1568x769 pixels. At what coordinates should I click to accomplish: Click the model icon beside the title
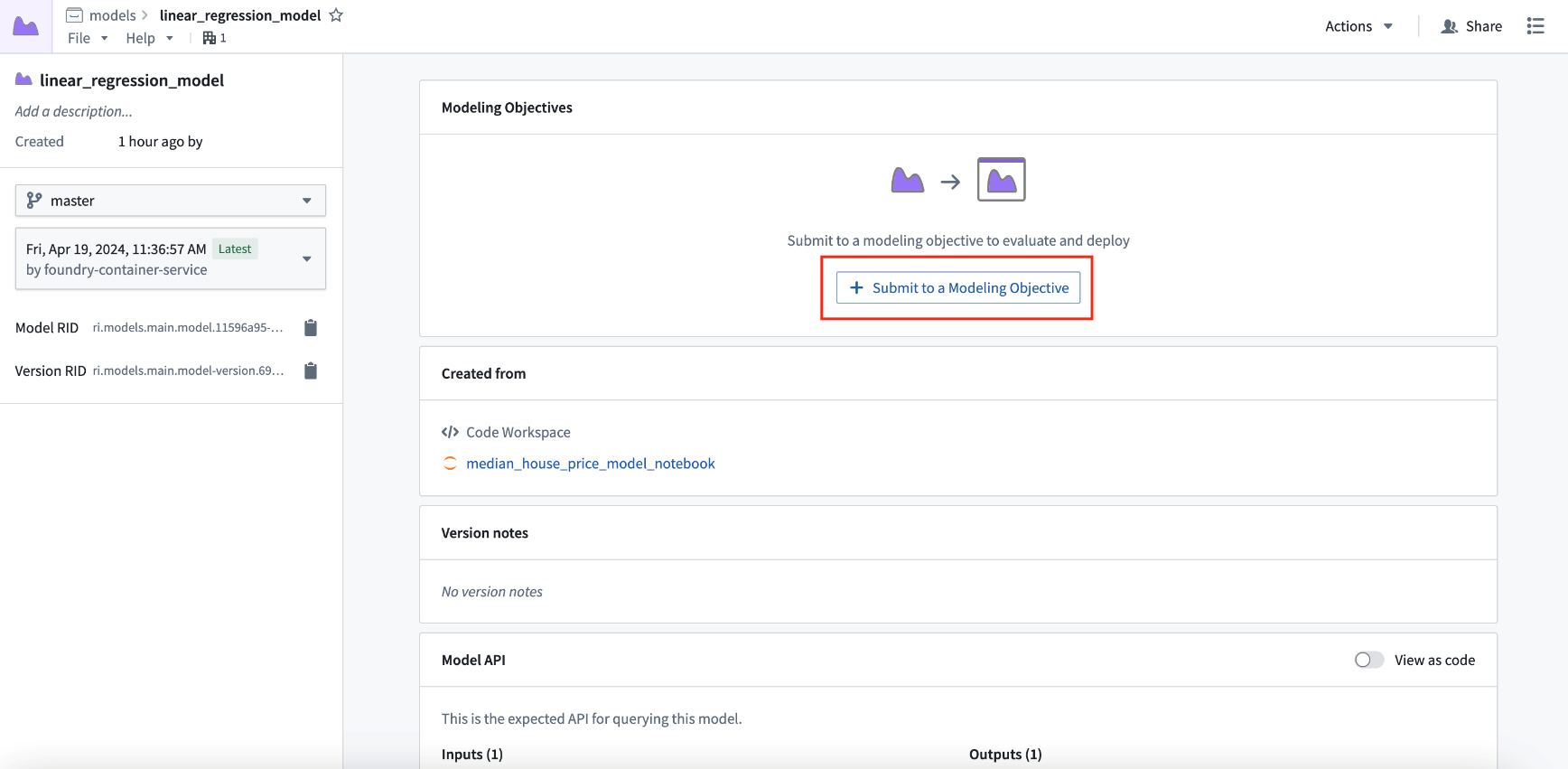point(24,80)
